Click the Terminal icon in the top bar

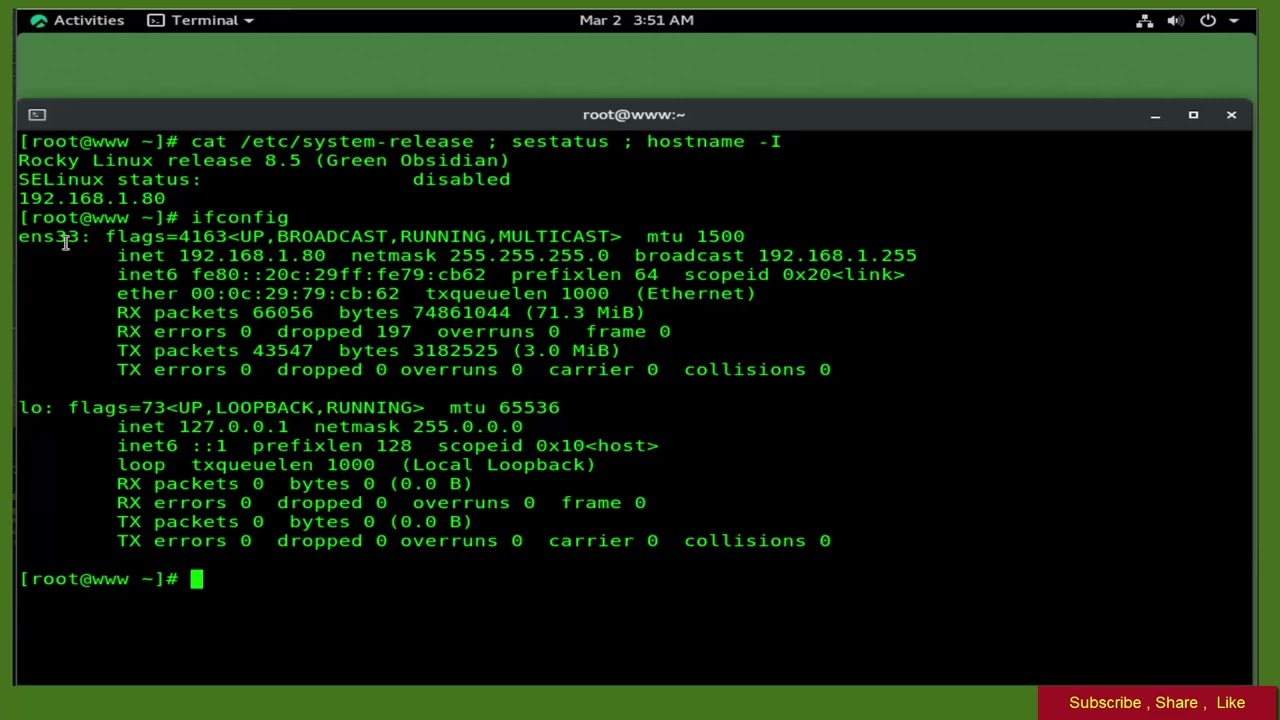pos(156,20)
